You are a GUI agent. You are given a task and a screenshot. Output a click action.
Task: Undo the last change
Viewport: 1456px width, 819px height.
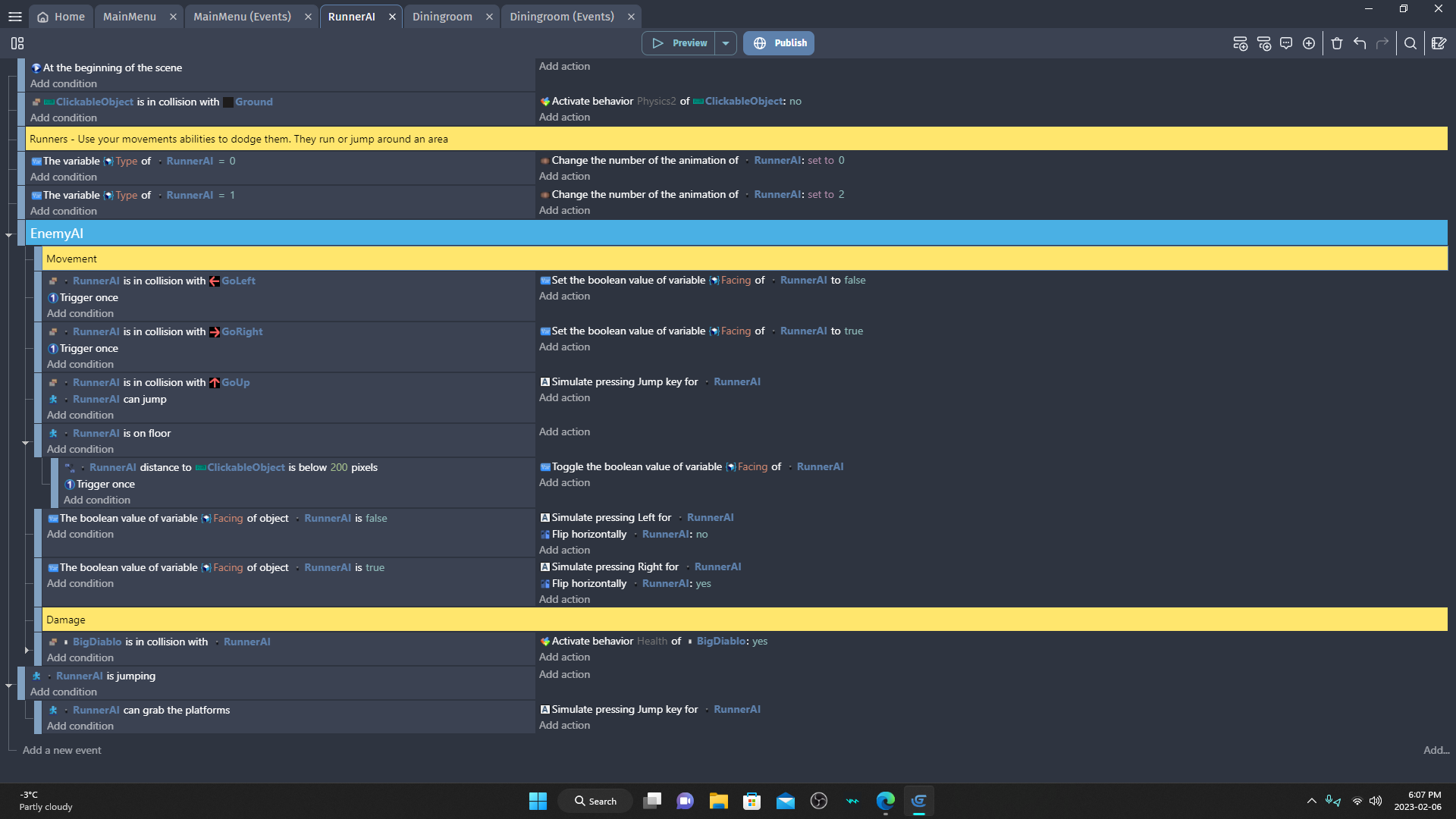pos(1360,43)
